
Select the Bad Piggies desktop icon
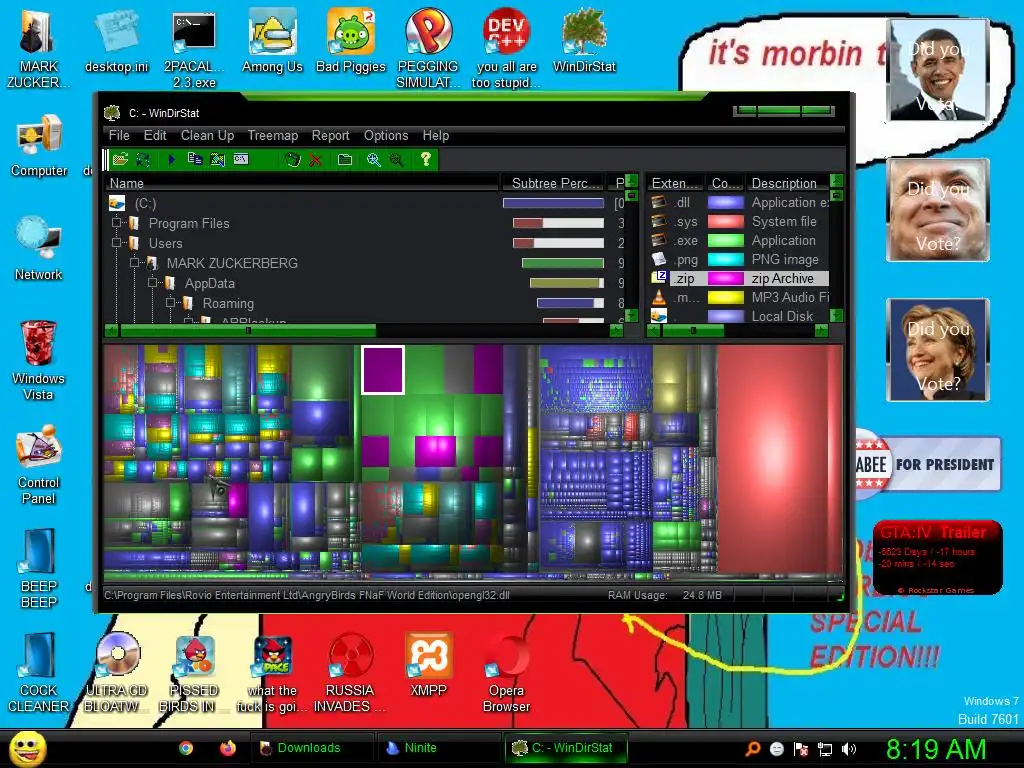tap(351, 41)
